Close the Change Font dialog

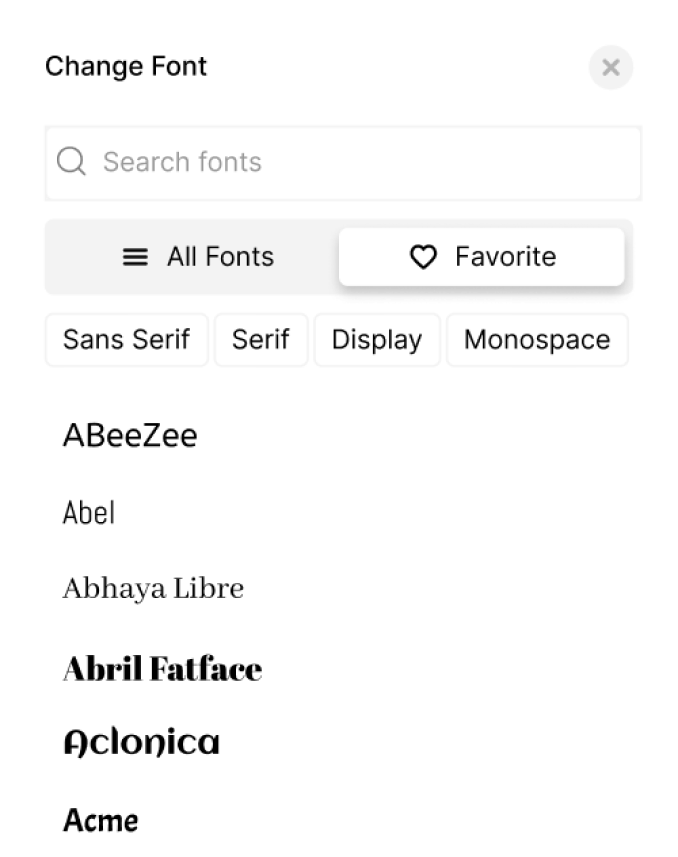pos(611,68)
